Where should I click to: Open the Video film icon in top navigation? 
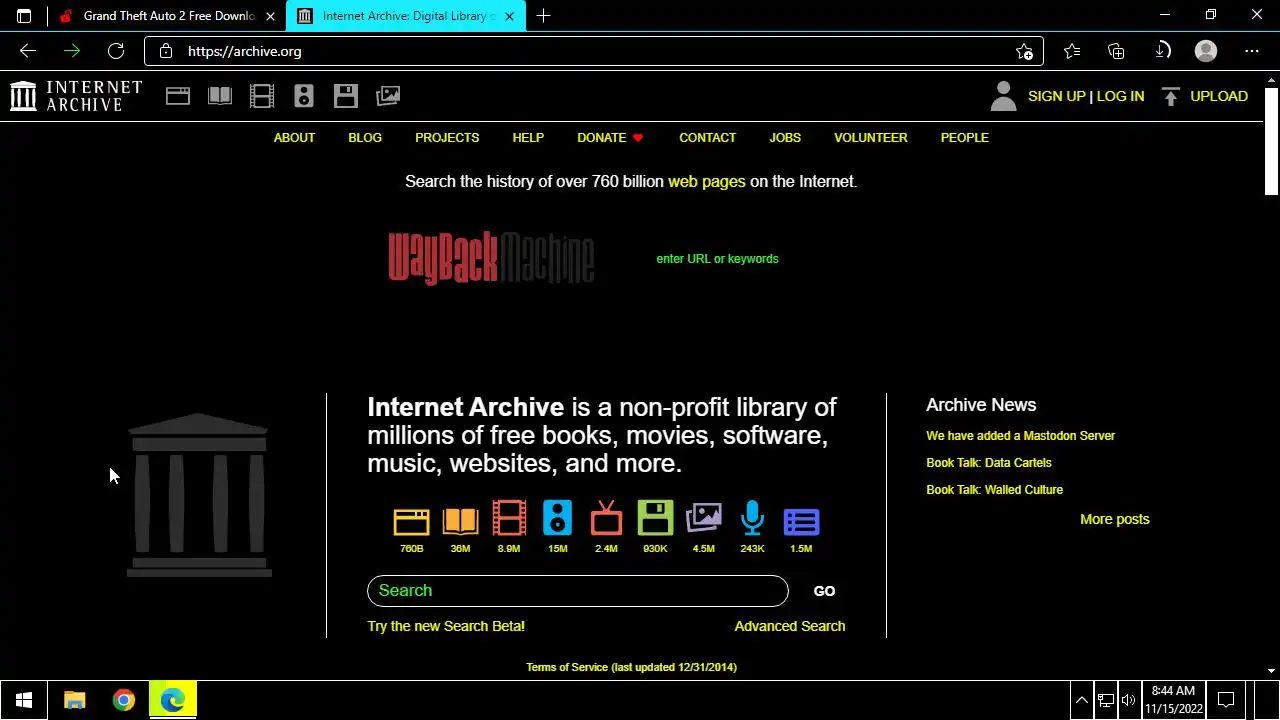coord(262,96)
